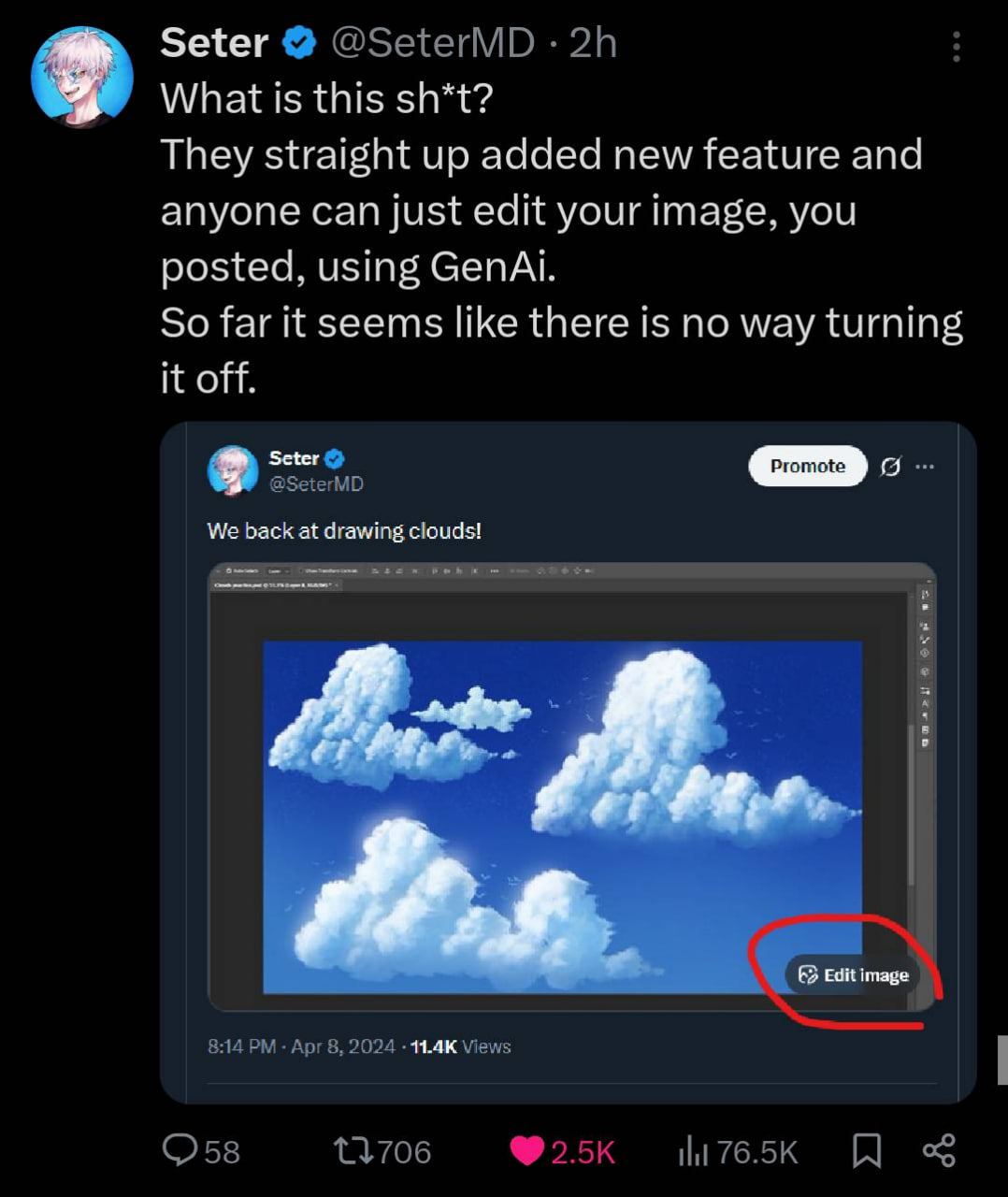The height and width of the screenshot is (1197, 1008).
Task: Open the share icon on the tweet
Action: point(939,1150)
